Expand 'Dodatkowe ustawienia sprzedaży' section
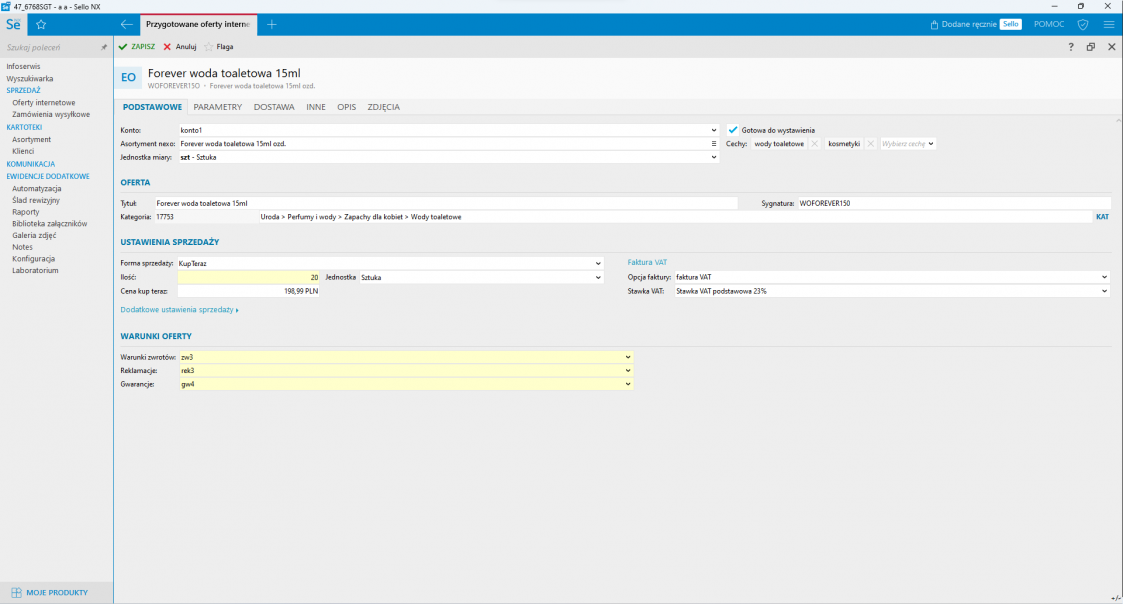1123x604 pixels. [x=179, y=310]
